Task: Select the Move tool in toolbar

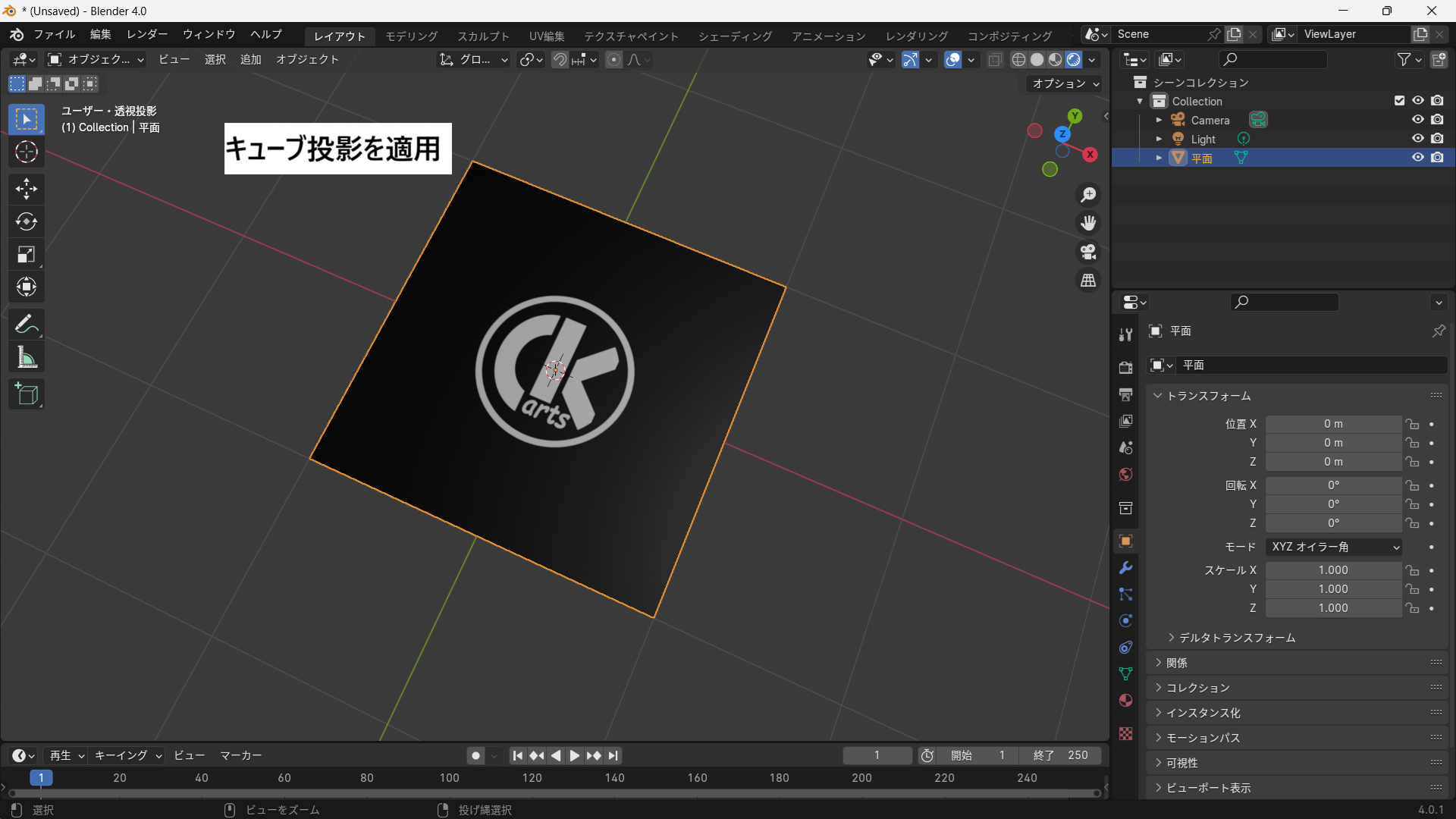Action: pyautogui.click(x=27, y=189)
